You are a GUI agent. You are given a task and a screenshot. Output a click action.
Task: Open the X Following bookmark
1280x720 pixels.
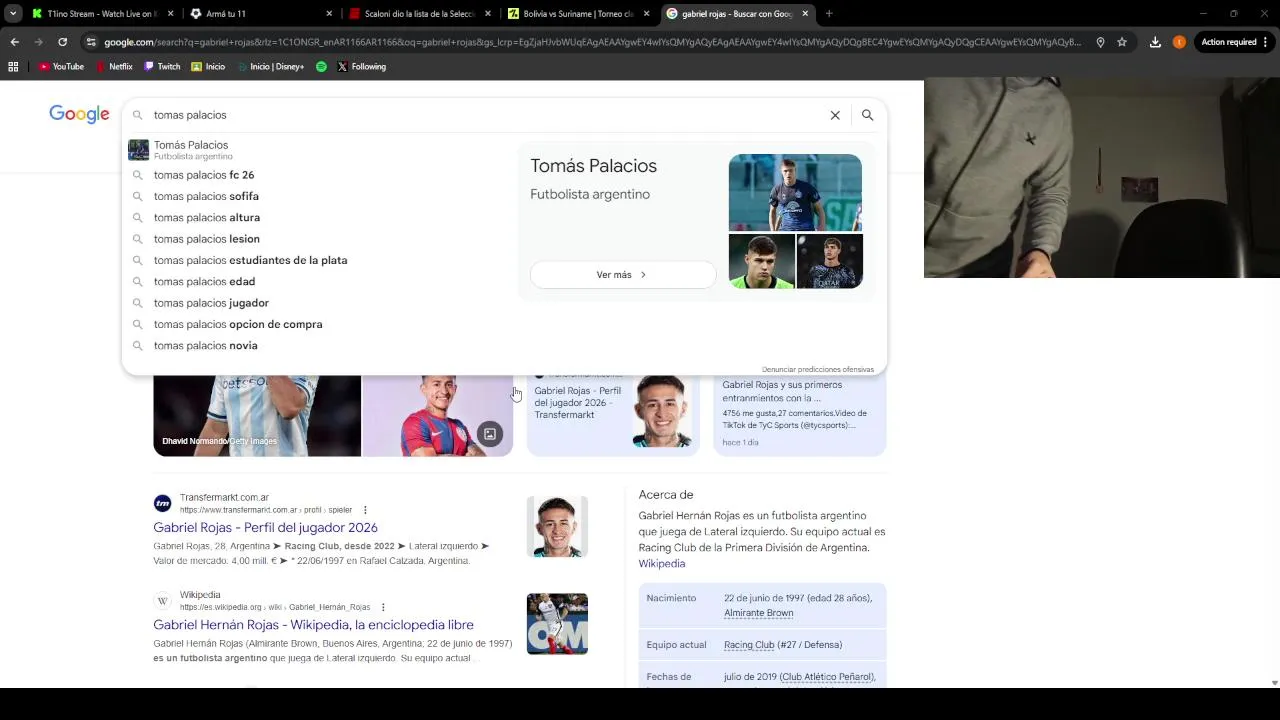click(361, 67)
